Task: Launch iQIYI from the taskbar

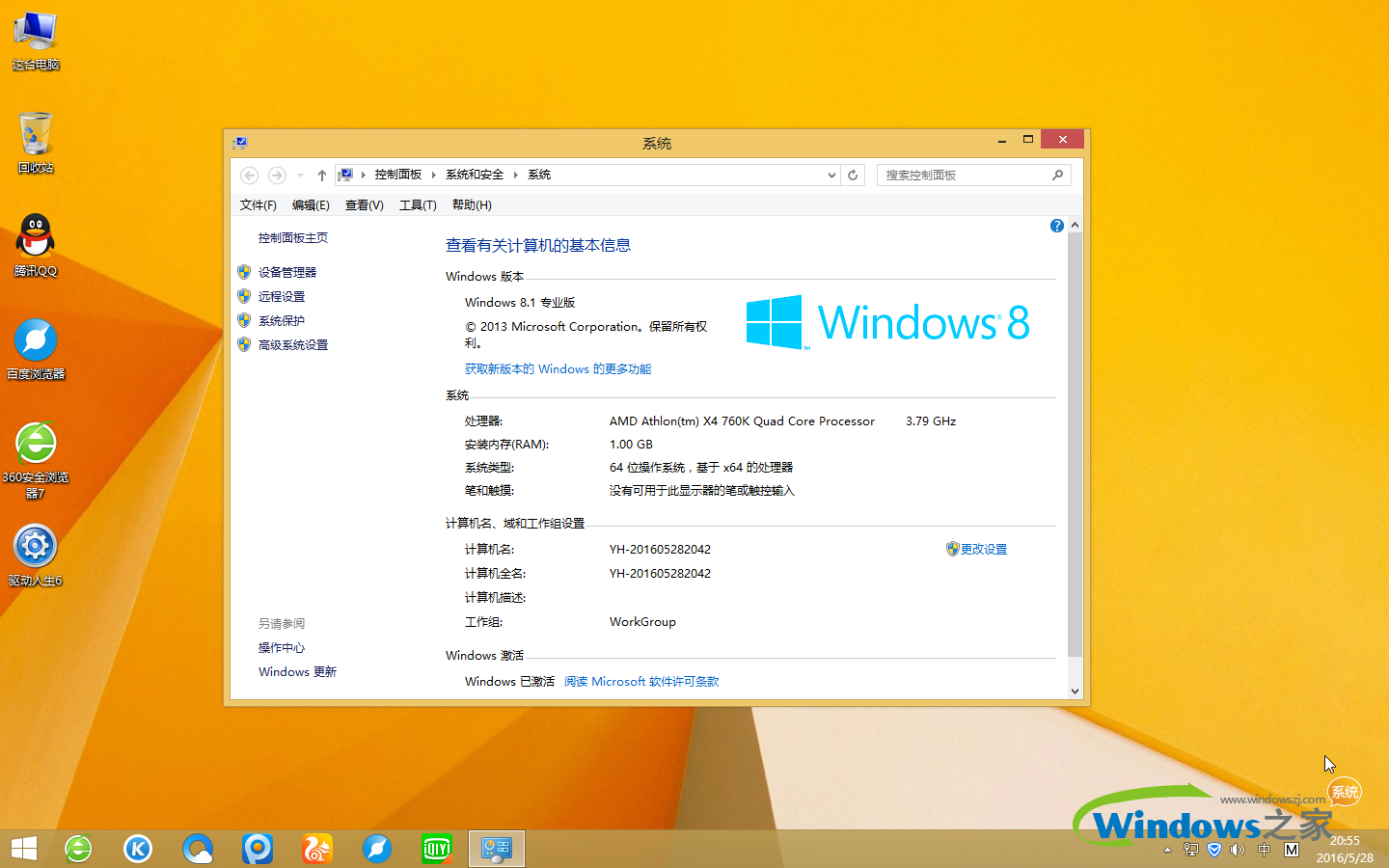Action: click(437, 849)
